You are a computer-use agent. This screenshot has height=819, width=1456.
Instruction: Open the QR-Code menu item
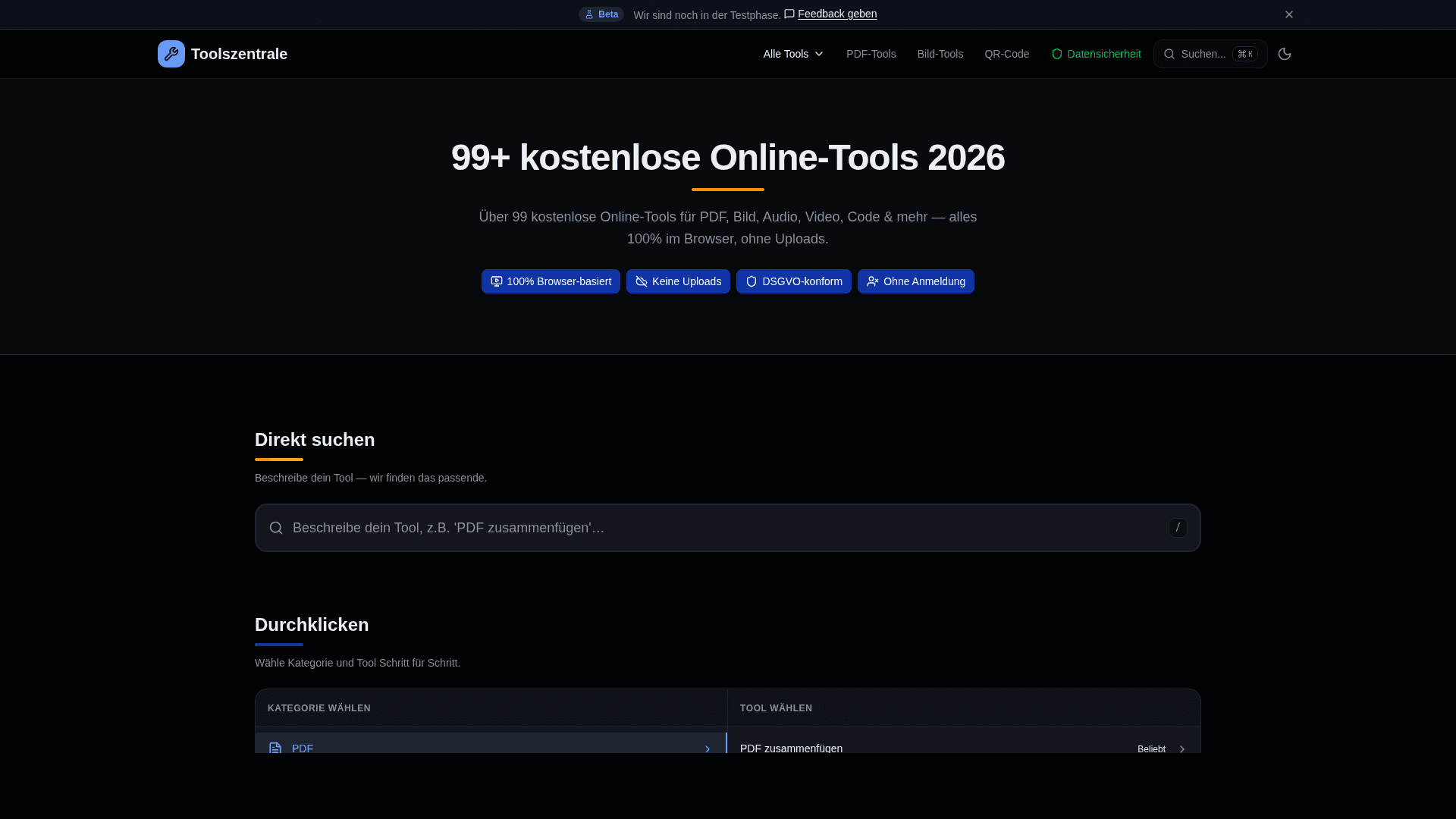(x=1007, y=54)
